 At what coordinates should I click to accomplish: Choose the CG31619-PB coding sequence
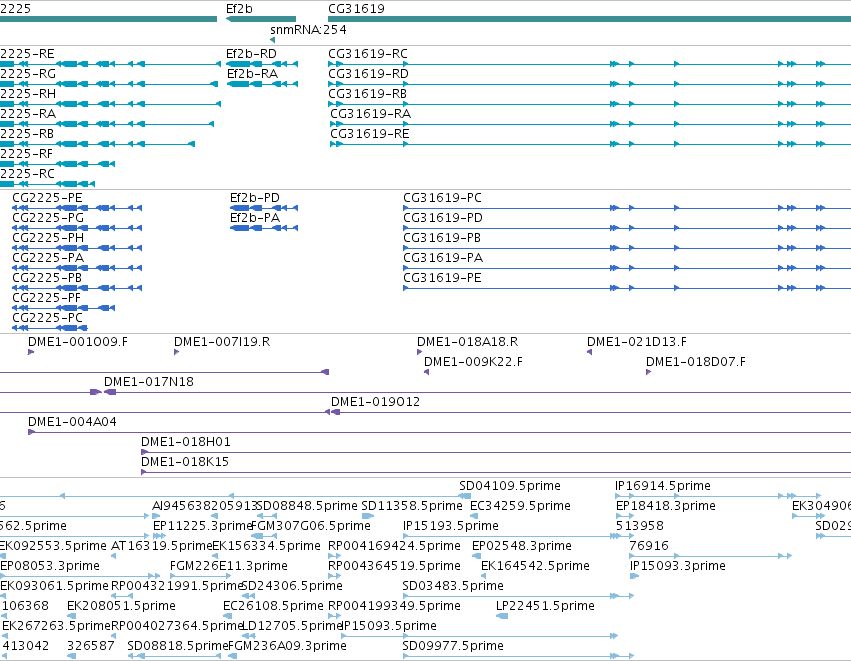pos(442,238)
